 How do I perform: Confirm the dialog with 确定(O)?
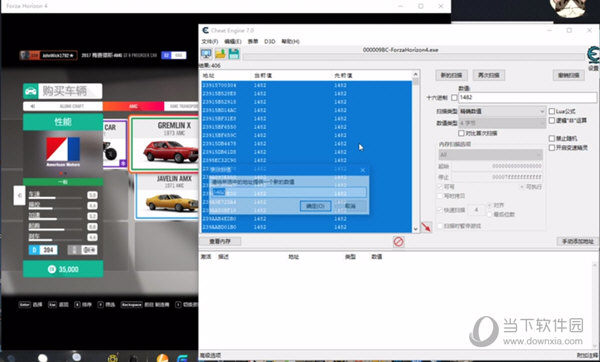coord(315,206)
